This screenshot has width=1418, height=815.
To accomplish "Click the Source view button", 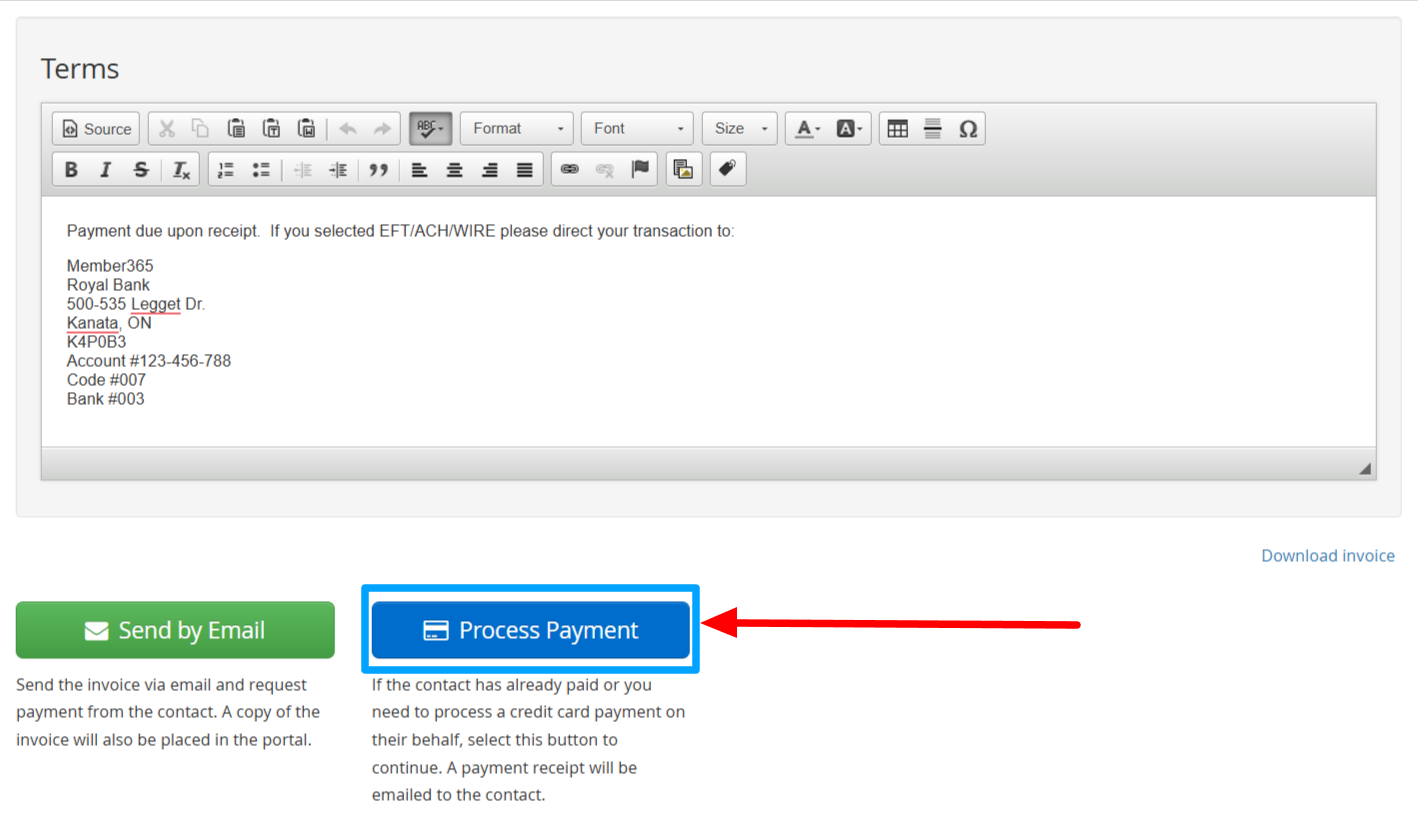I will pyautogui.click(x=96, y=129).
